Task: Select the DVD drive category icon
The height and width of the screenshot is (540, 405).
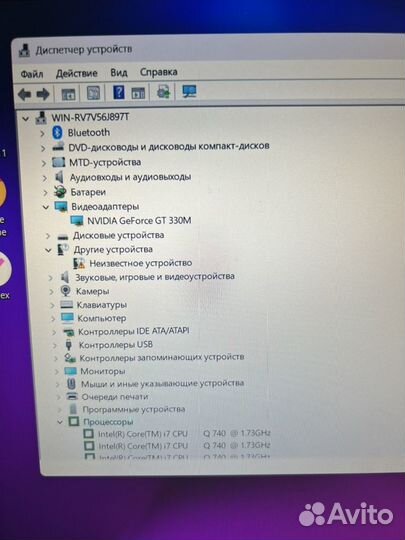Action: click(x=58, y=147)
